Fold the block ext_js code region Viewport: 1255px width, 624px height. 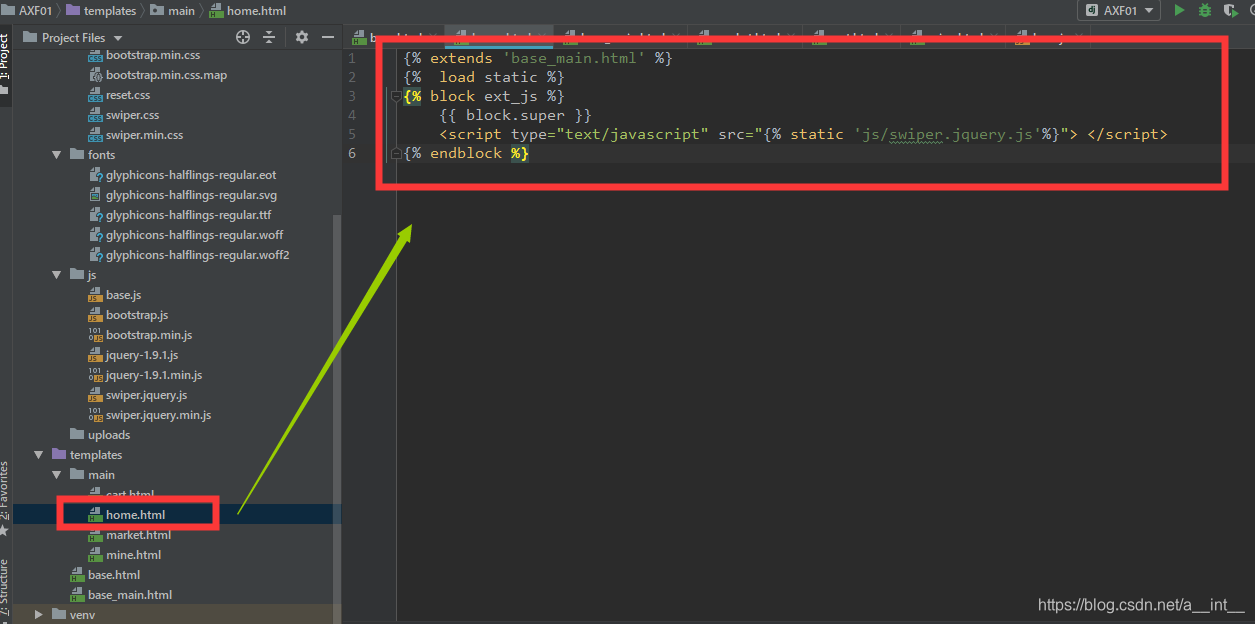[396, 96]
